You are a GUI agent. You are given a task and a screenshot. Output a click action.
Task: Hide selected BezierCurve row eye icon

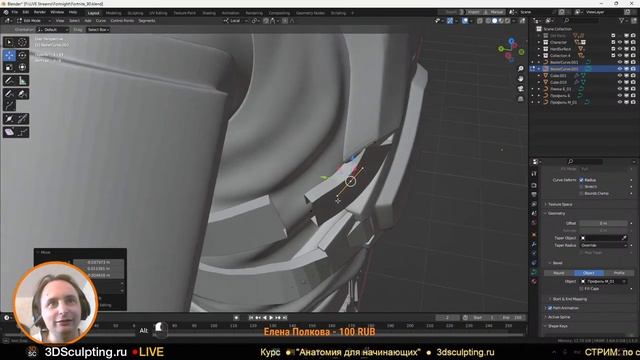(620, 69)
